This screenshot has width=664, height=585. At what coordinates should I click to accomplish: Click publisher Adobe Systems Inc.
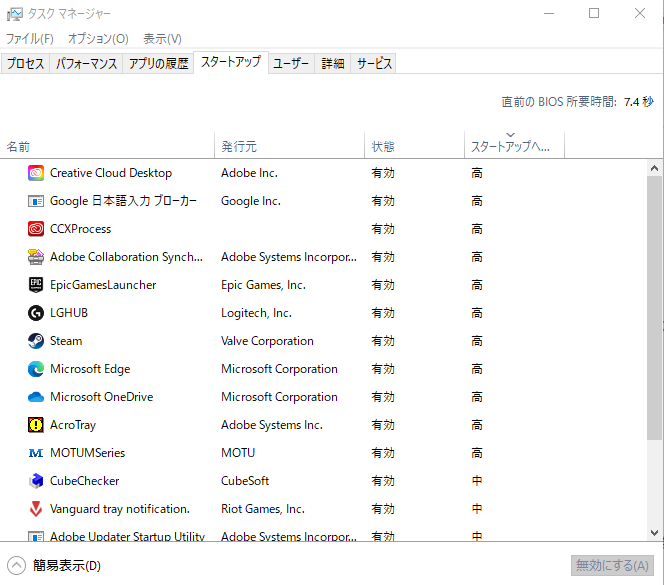(x=272, y=425)
